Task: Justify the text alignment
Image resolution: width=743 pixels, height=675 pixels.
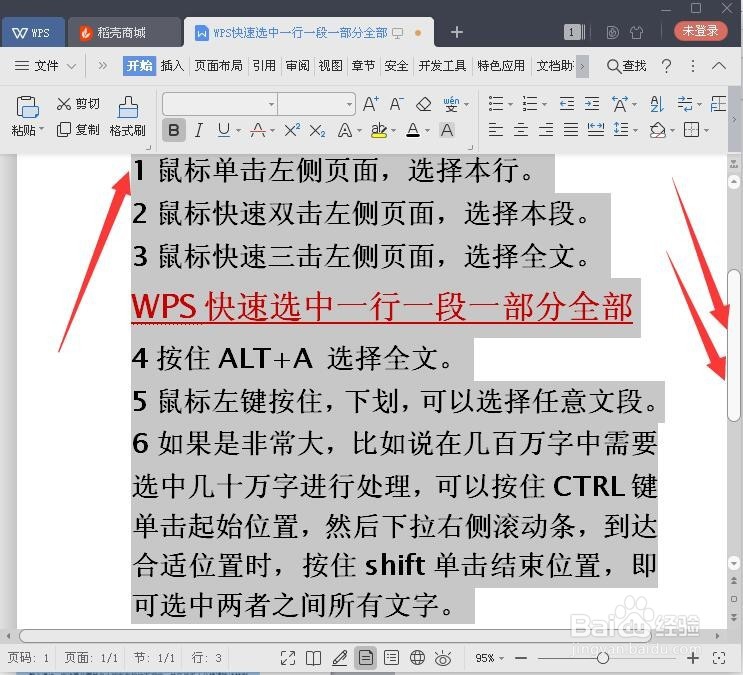Action: tap(571, 129)
